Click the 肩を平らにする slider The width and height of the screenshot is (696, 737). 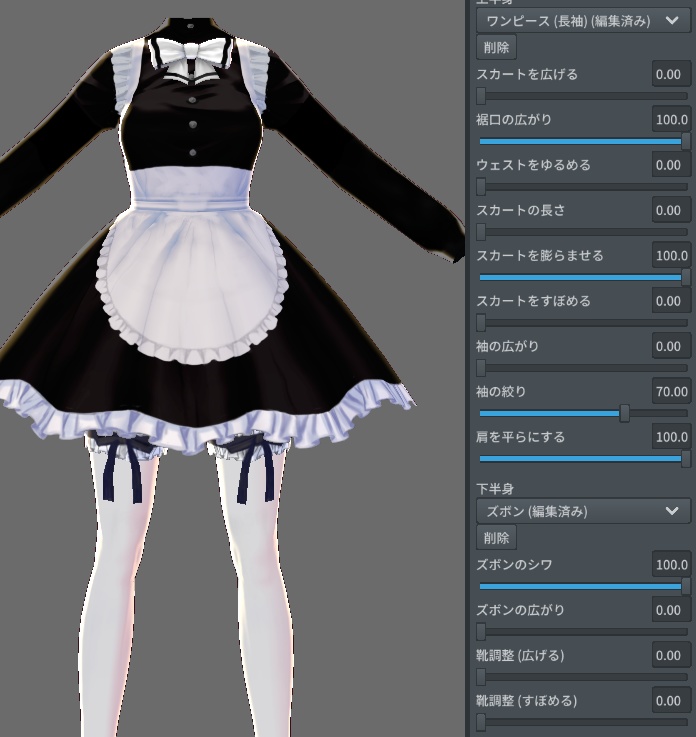tap(583, 459)
